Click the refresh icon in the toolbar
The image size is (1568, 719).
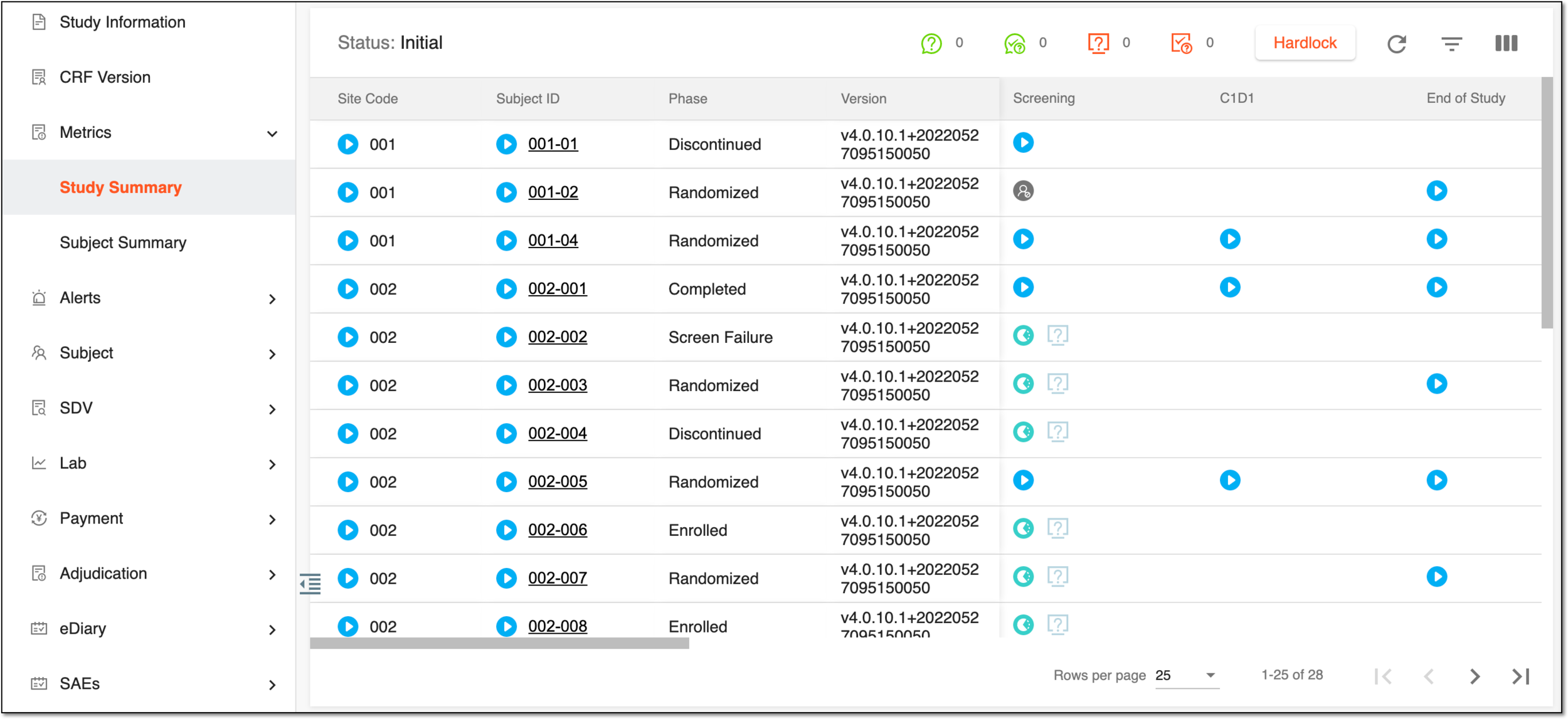tap(1396, 44)
